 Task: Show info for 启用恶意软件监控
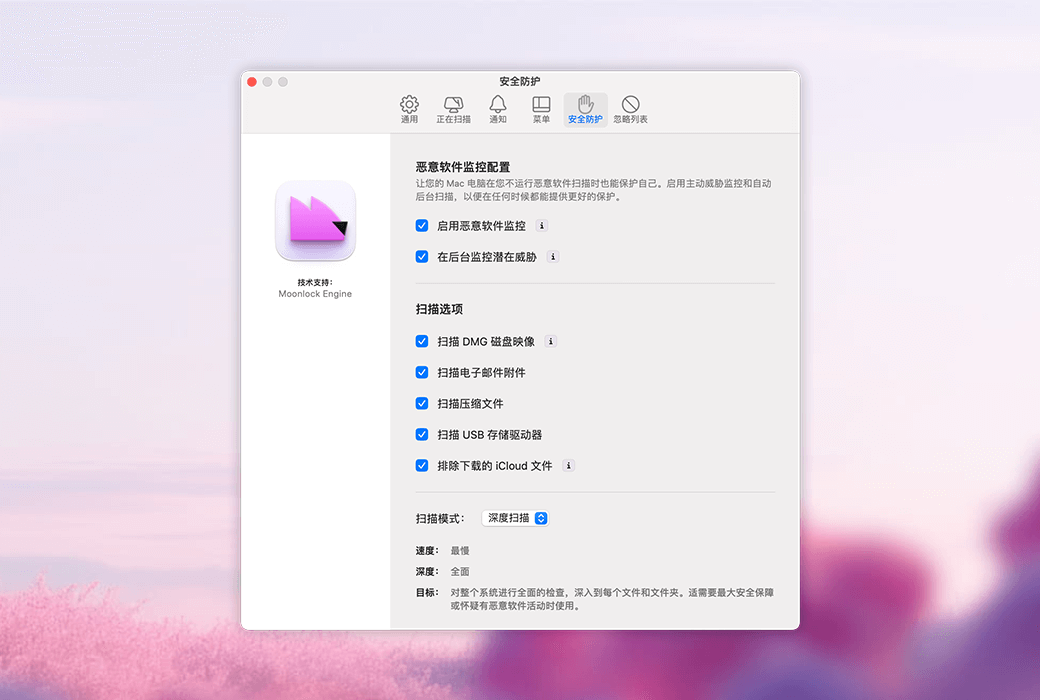pyautogui.click(x=542, y=226)
